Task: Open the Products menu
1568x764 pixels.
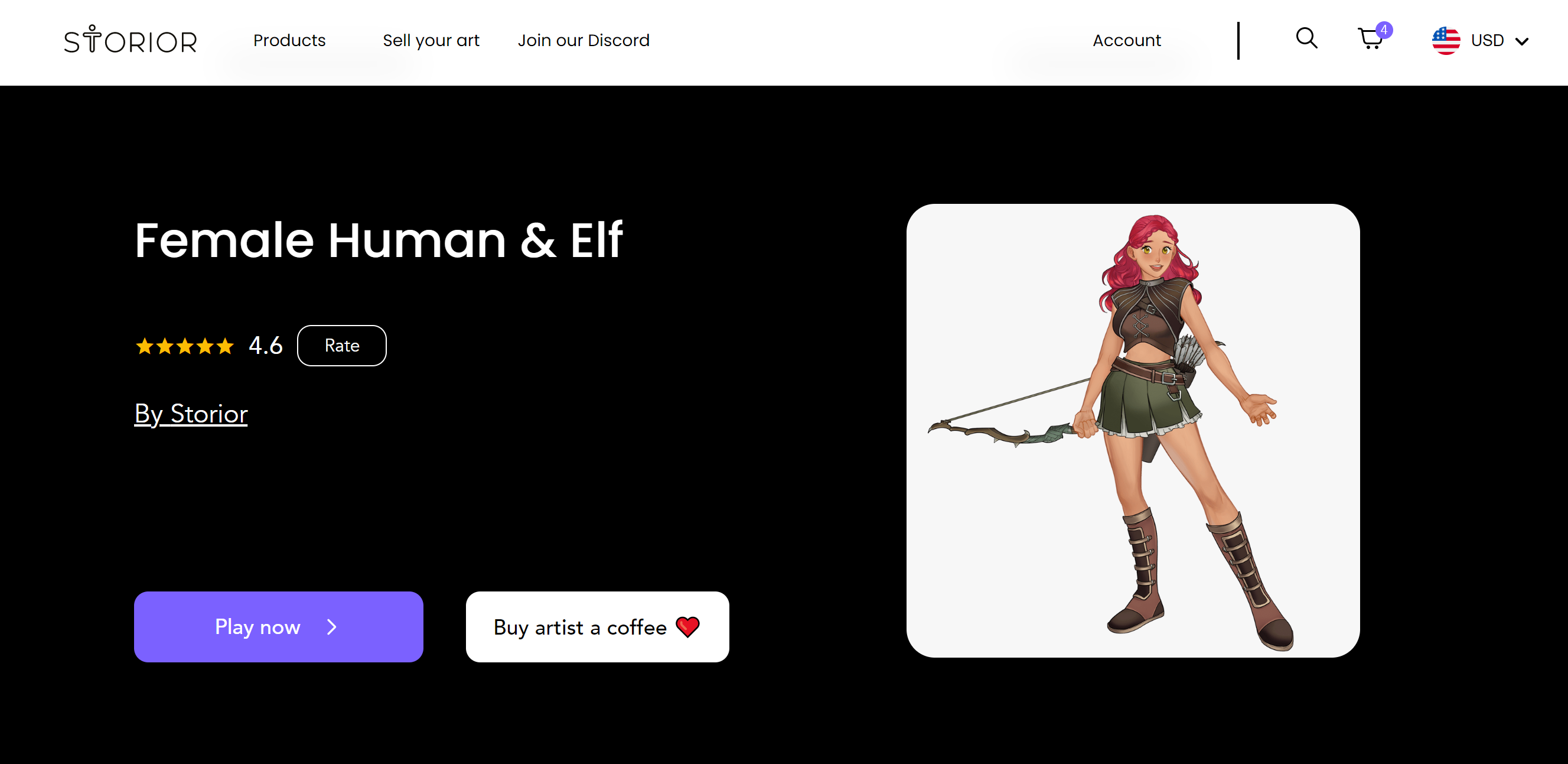Action: [x=289, y=40]
